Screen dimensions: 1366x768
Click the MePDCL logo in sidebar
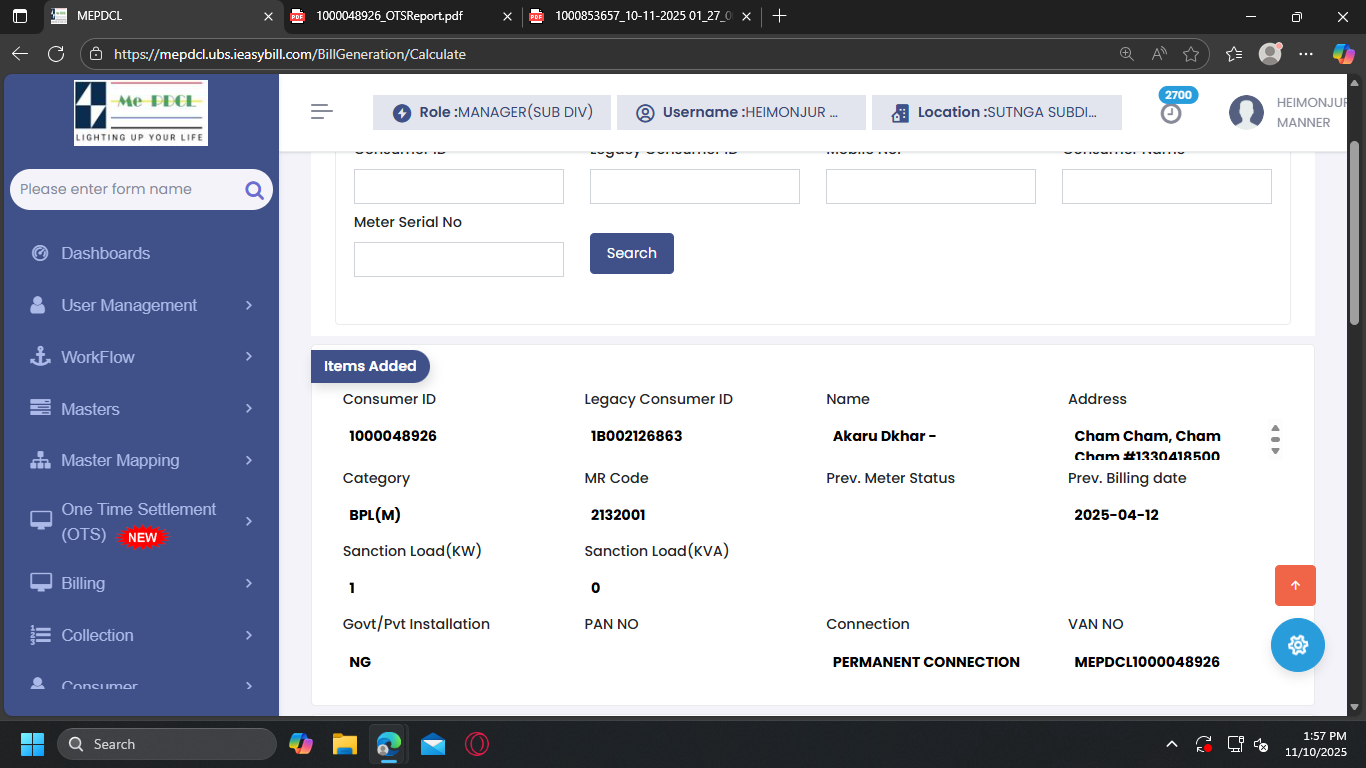pos(141,112)
